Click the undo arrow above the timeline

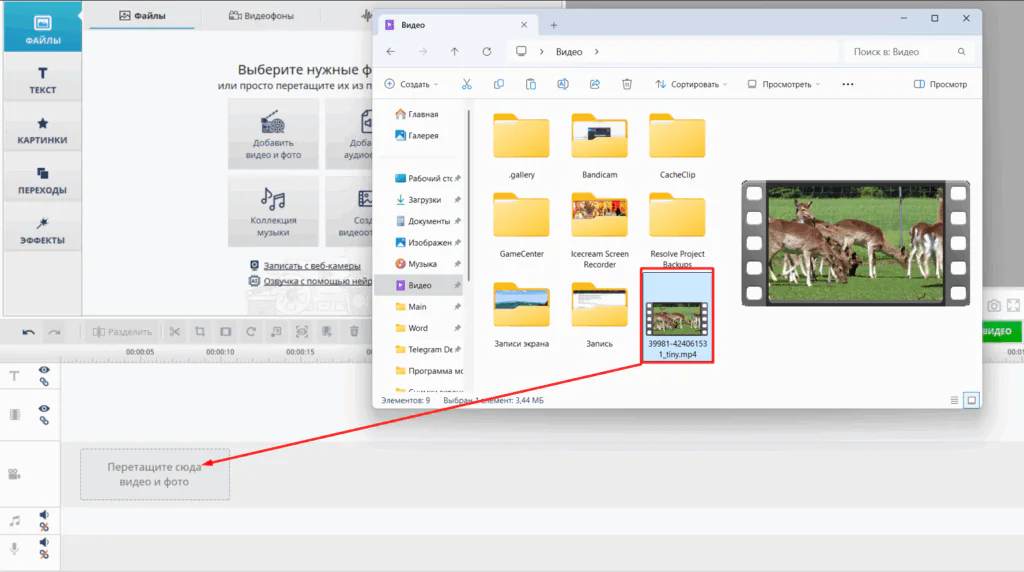[x=28, y=332]
